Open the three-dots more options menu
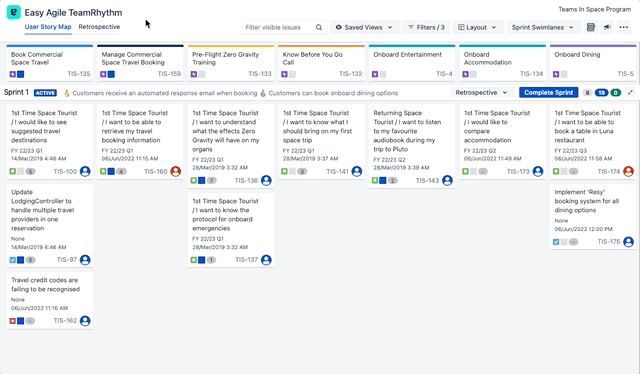Image resolution: width=640 pixels, height=374 pixels. coord(624,27)
